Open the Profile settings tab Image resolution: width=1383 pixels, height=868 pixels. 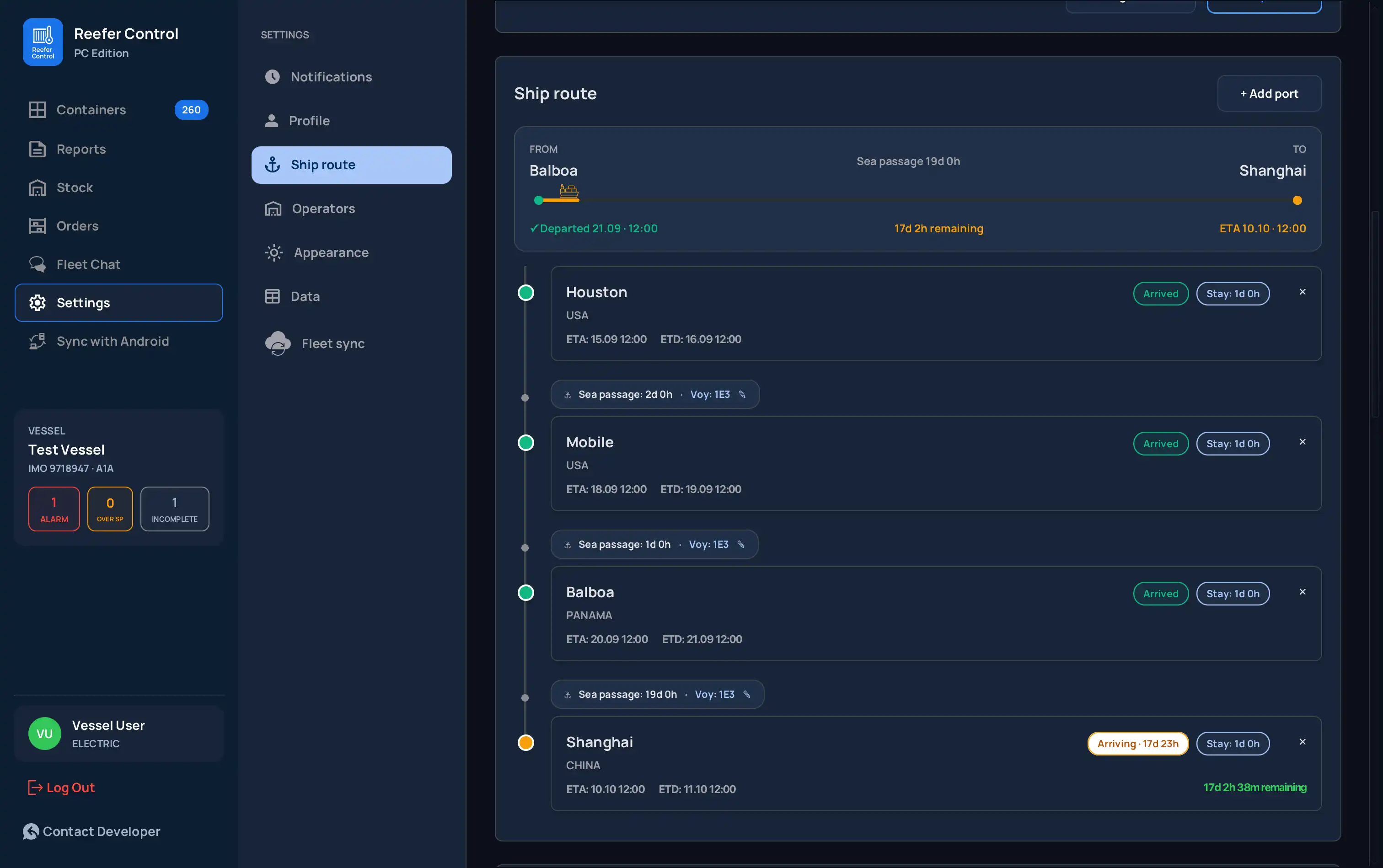351,121
